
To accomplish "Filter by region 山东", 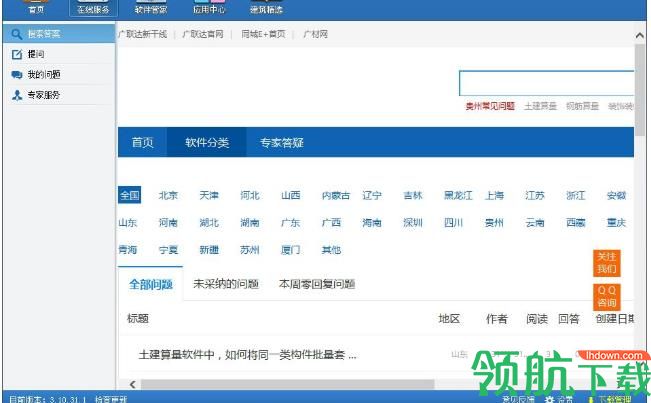I will (127, 222).
